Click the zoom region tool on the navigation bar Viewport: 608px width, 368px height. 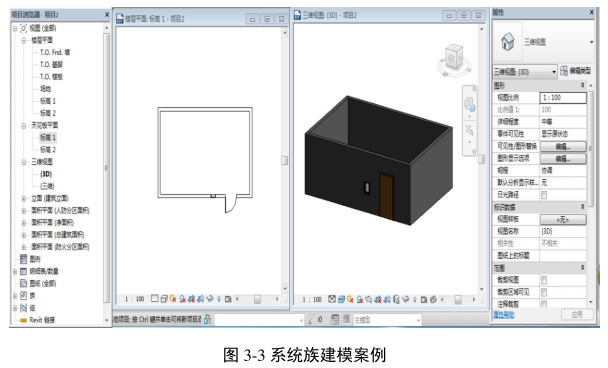[x=470, y=130]
